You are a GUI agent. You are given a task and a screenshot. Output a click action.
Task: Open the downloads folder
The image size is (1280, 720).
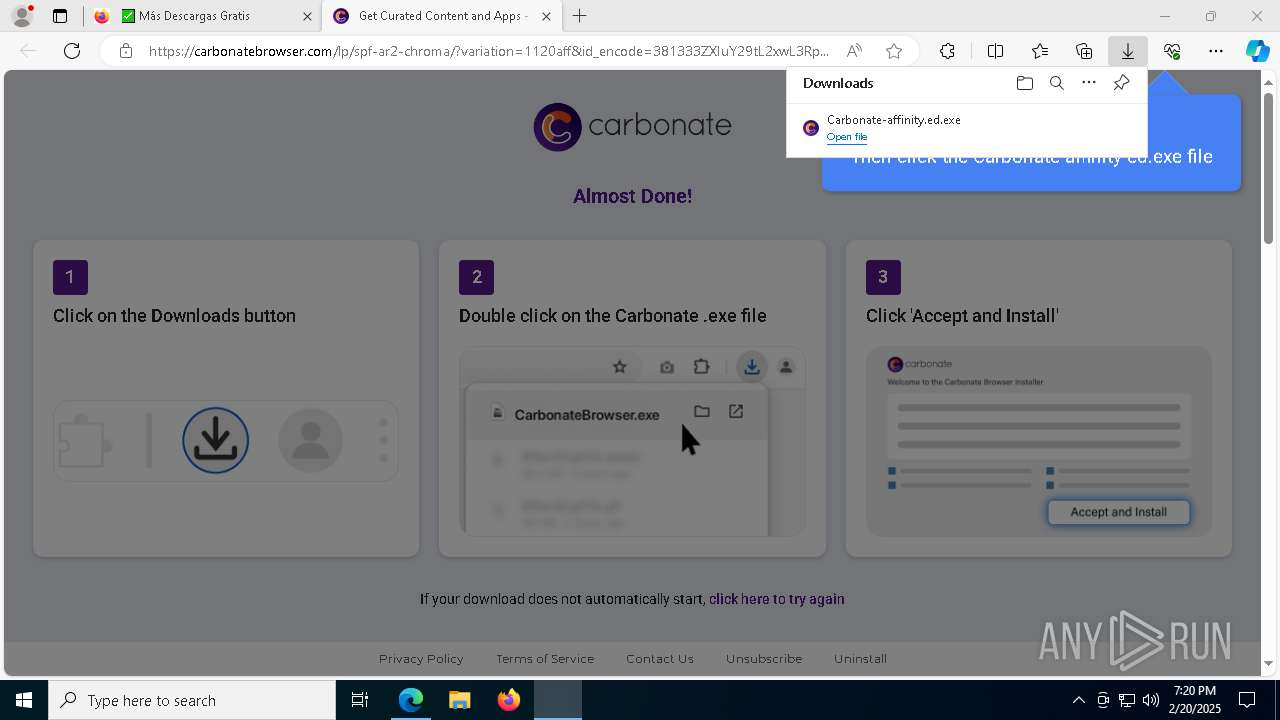[x=1024, y=83]
